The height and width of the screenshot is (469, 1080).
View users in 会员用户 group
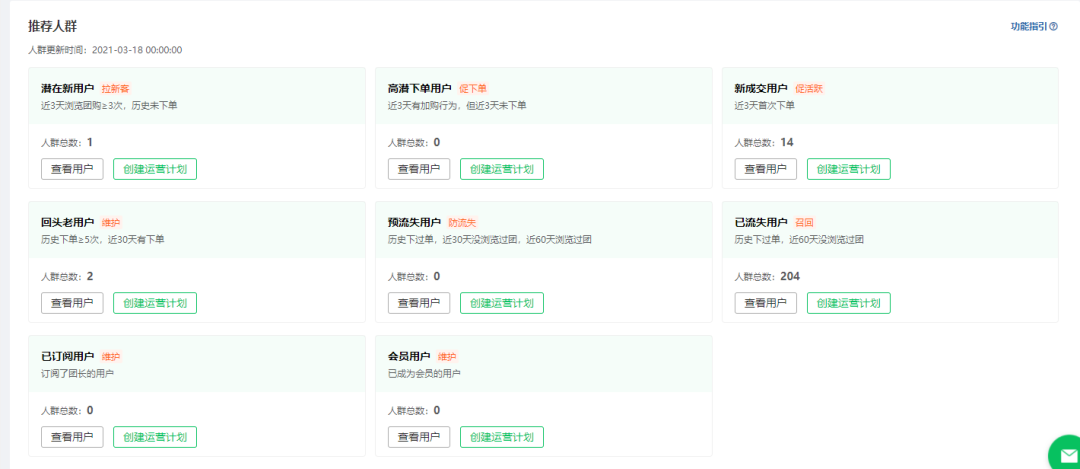point(419,437)
